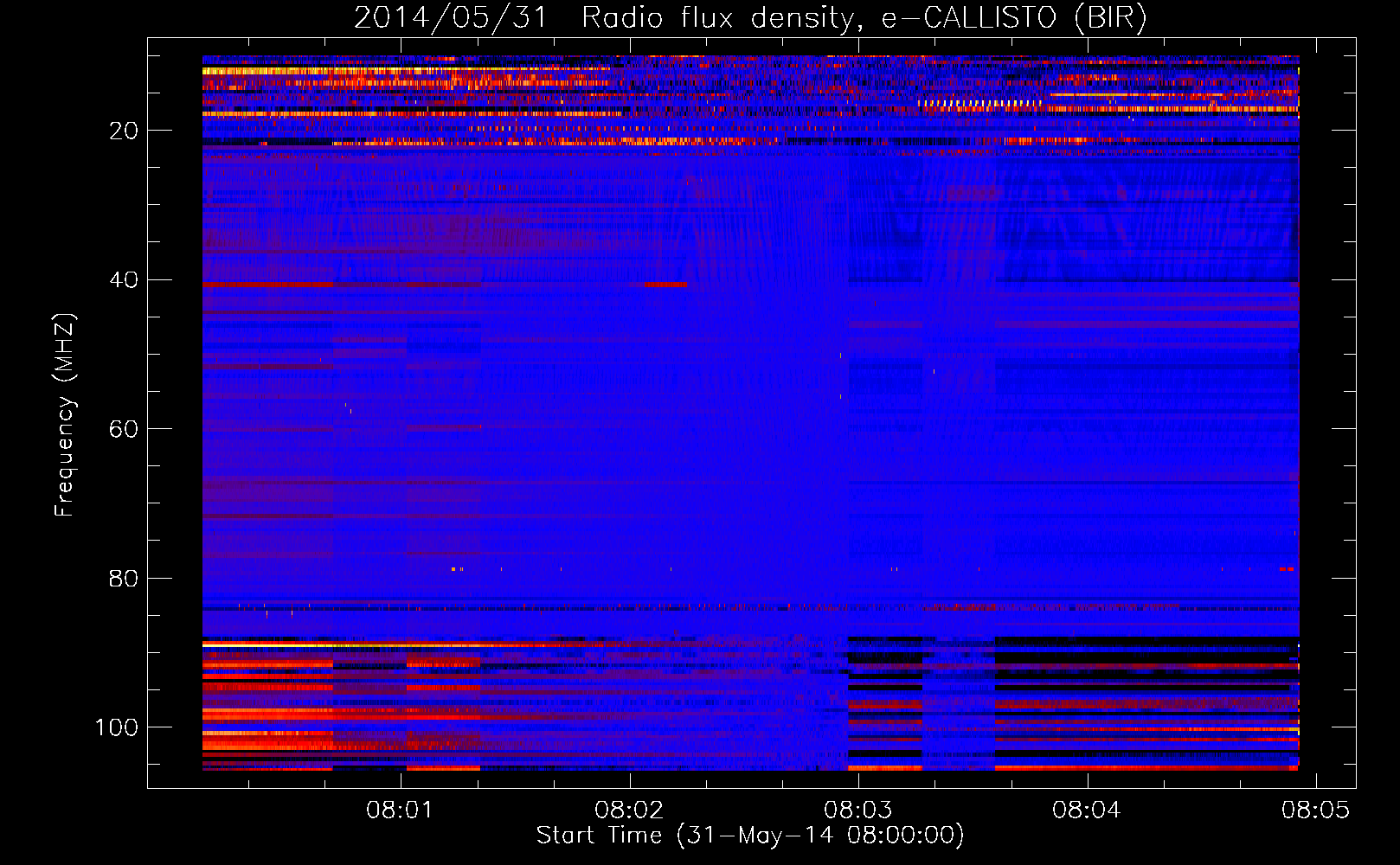Click the 'Frequency (MHZ)' axis label
The width and height of the screenshot is (1400, 865).
click(x=65, y=415)
